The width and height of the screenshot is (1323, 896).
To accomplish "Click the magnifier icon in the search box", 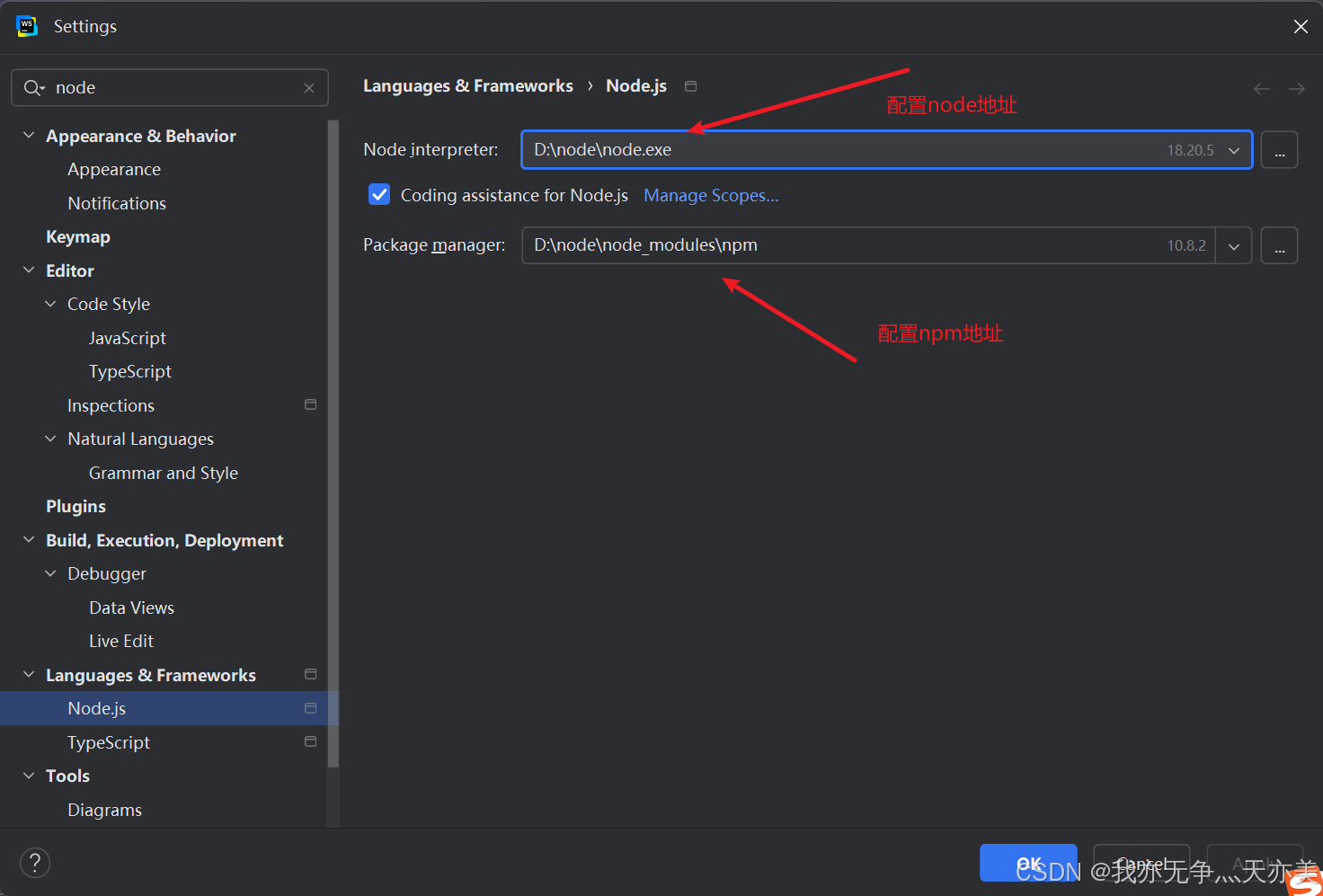I will [33, 87].
